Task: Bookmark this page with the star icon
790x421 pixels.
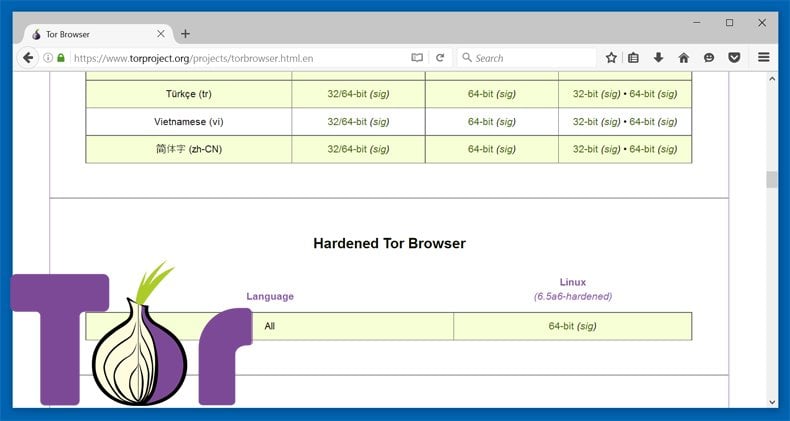Action: [611, 58]
